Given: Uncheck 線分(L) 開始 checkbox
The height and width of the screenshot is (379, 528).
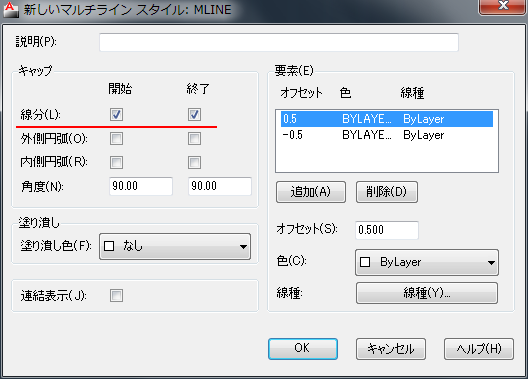Looking at the screenshot, I should pos(117,114).
